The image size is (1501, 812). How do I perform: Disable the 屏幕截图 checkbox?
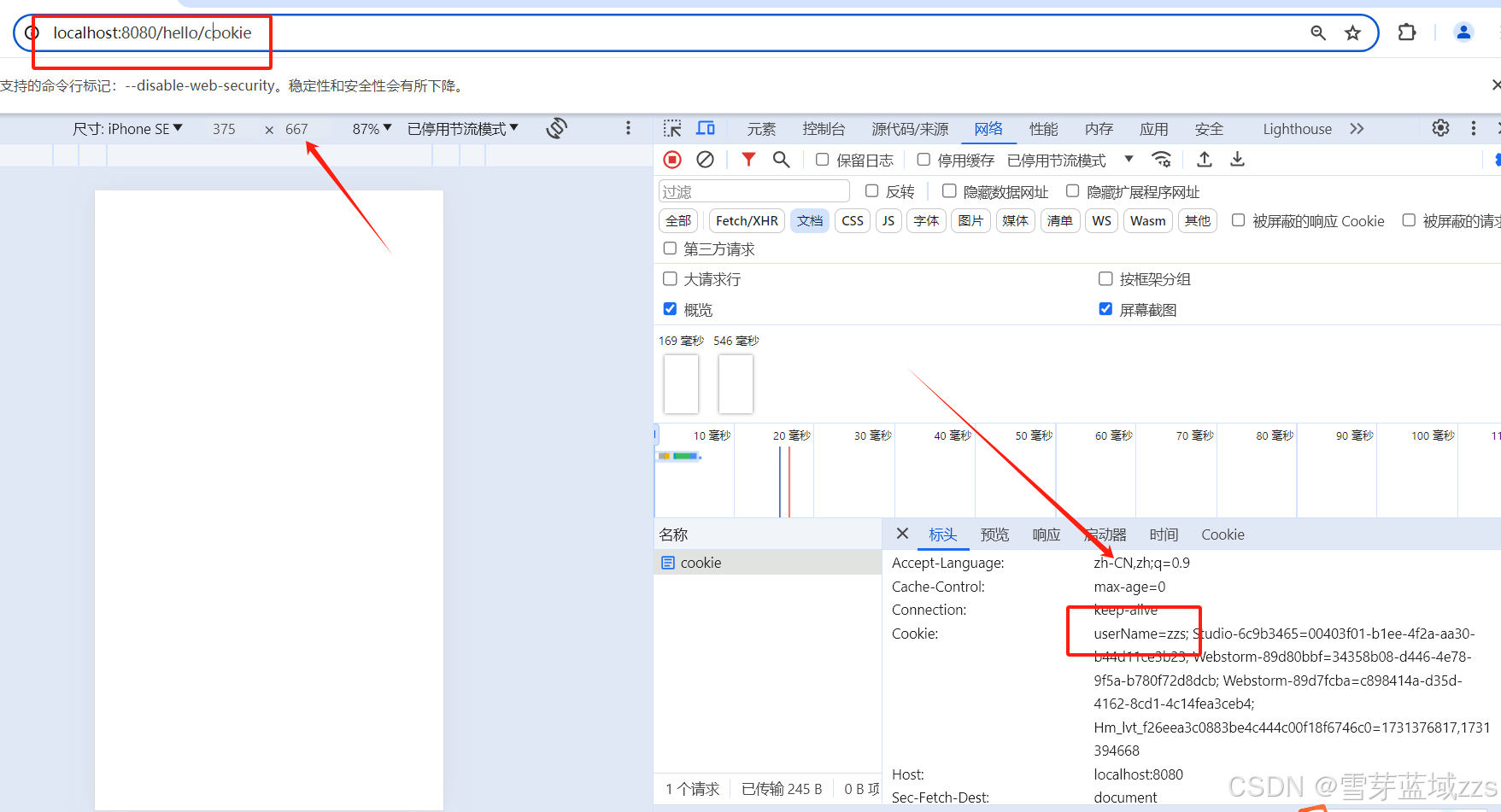[x=1105, y=309]
